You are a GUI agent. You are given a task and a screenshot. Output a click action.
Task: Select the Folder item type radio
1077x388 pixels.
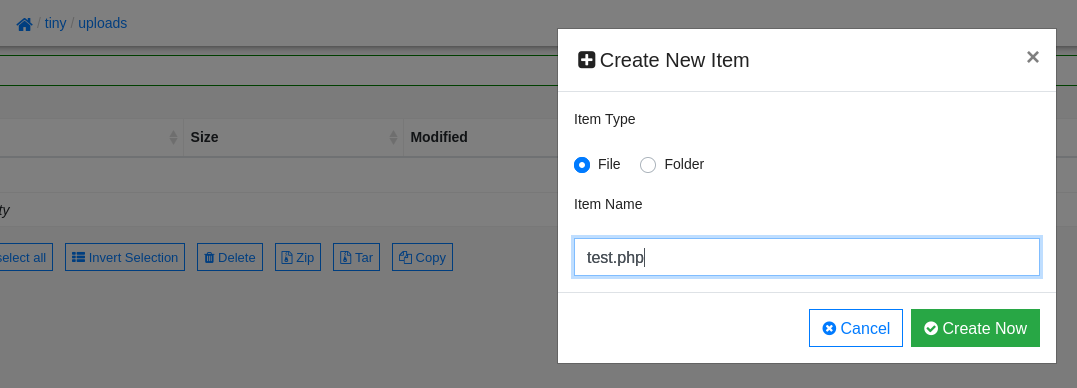648,165
